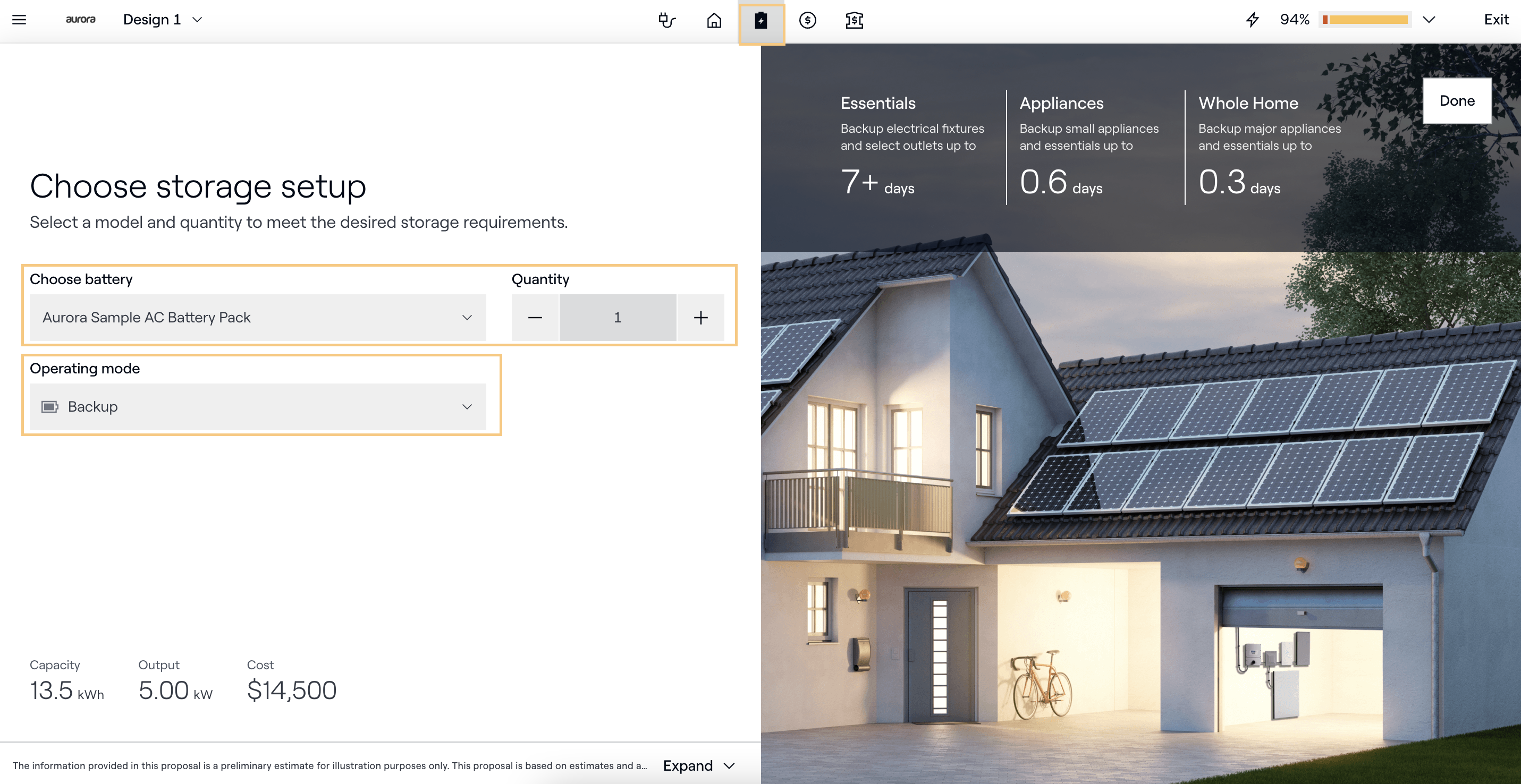This screenshot has width=1521, height=784.
Task: Open the dollar pricing step icon
Action: (807, 20)
